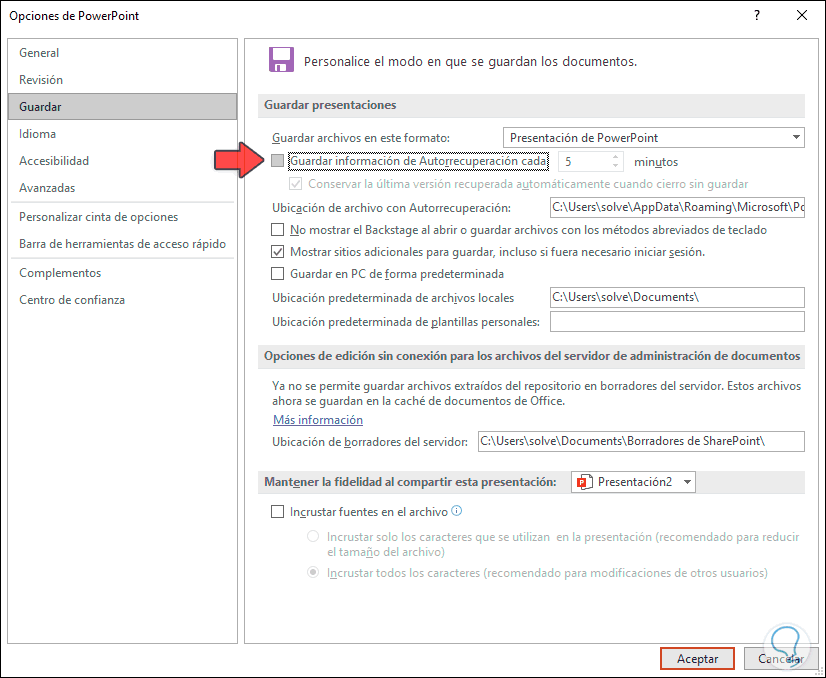826x678 pixels.
Task: Check Guardar en PC de forma predeterminada
Action: coord(278,274)
